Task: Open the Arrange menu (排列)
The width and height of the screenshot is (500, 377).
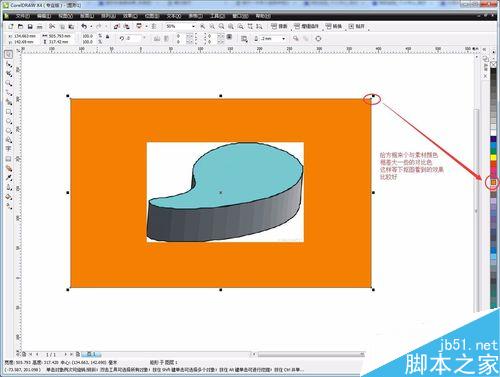Action: point(109,16)
